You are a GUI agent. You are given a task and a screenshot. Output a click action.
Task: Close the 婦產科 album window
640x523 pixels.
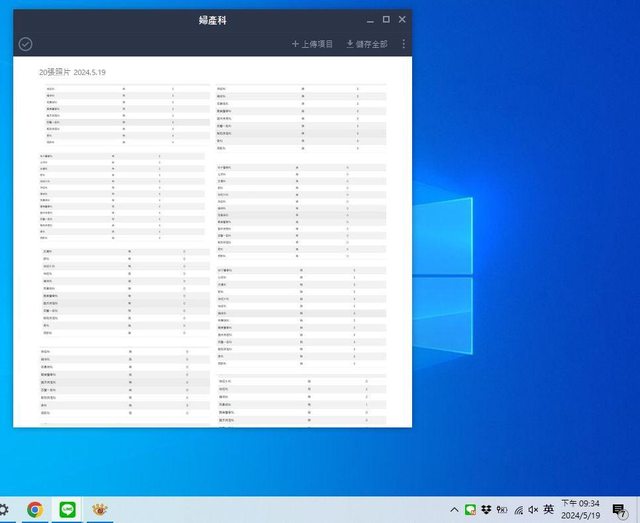coord(402,19)
